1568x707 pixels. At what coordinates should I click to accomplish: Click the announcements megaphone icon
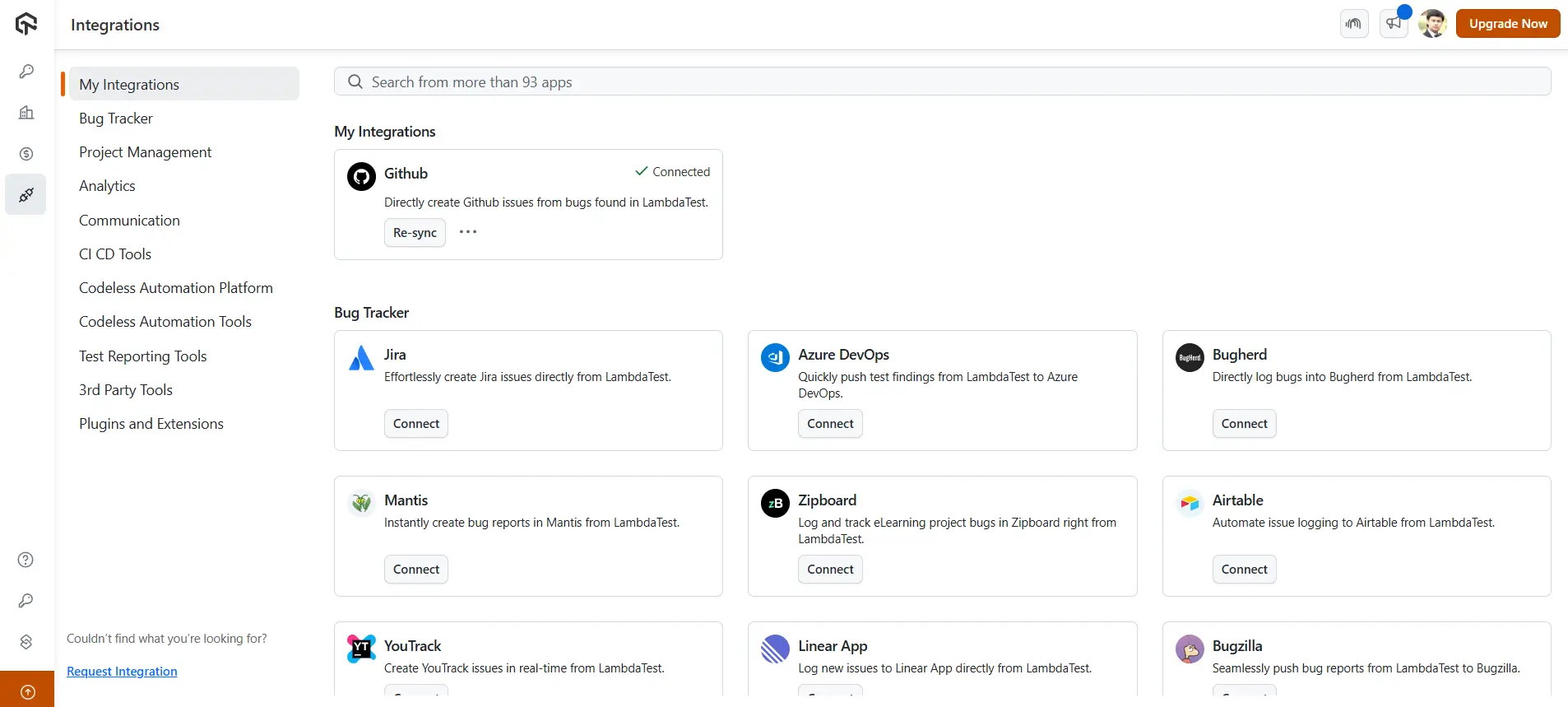click(x=1394, y=24)
